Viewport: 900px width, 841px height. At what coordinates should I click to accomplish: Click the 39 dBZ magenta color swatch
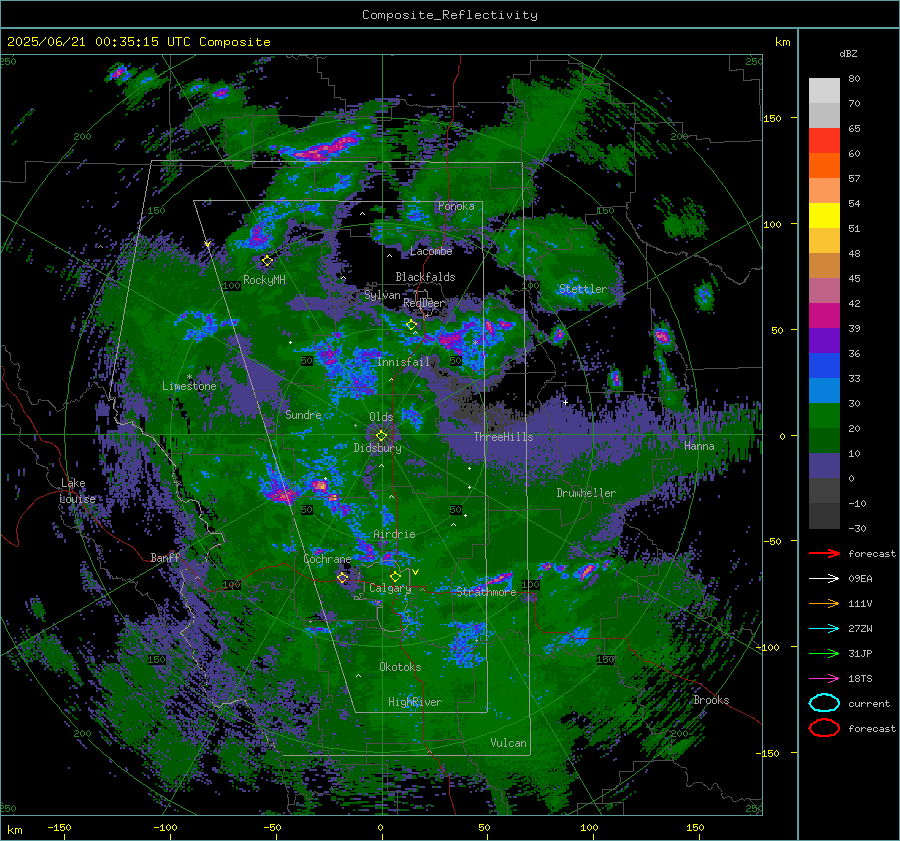(824, 316)
